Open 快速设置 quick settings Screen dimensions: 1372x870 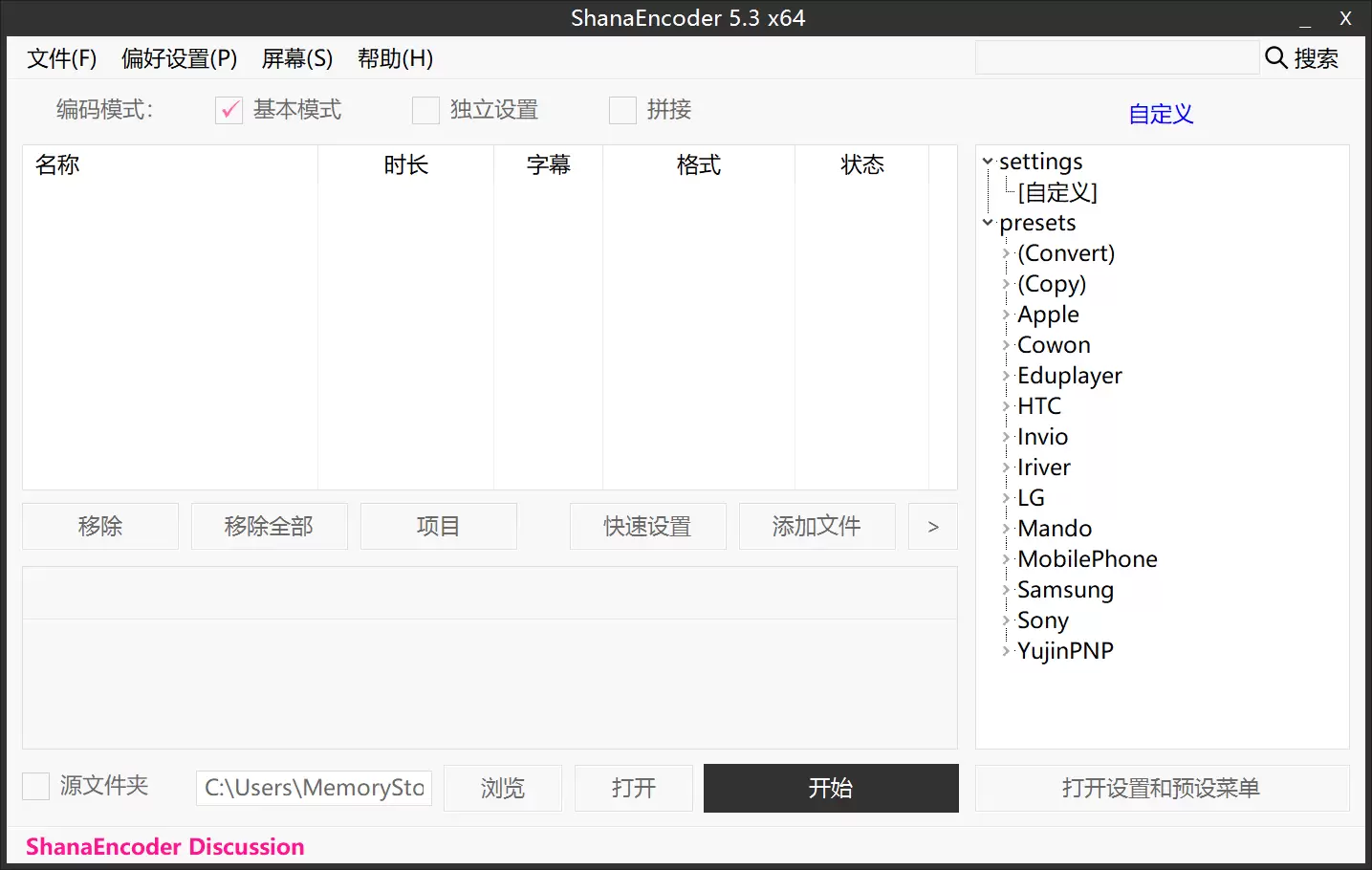click(648, 526)
